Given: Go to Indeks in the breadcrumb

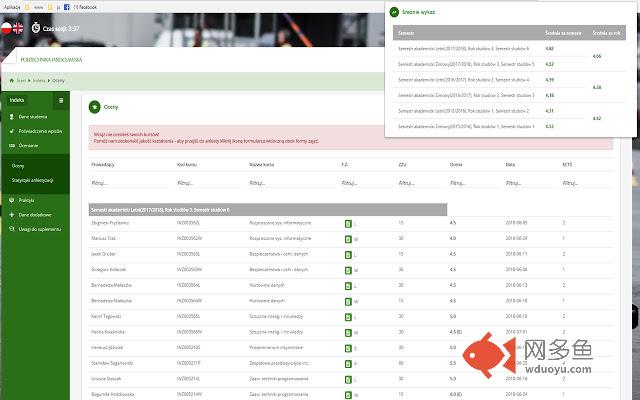Looking at the screenshot, I should pyautogui.click(x=39, y=80).
